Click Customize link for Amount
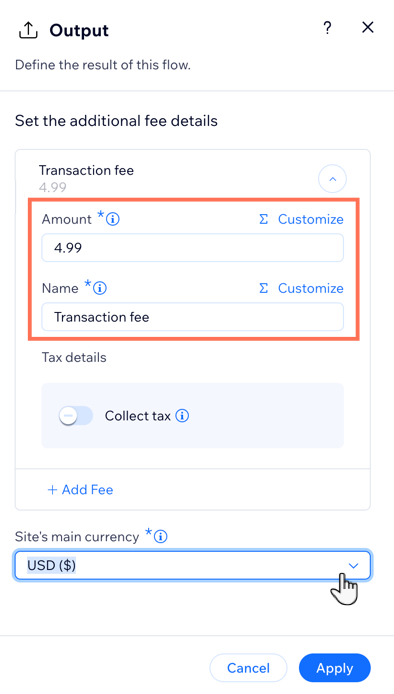 coord(310,219)
